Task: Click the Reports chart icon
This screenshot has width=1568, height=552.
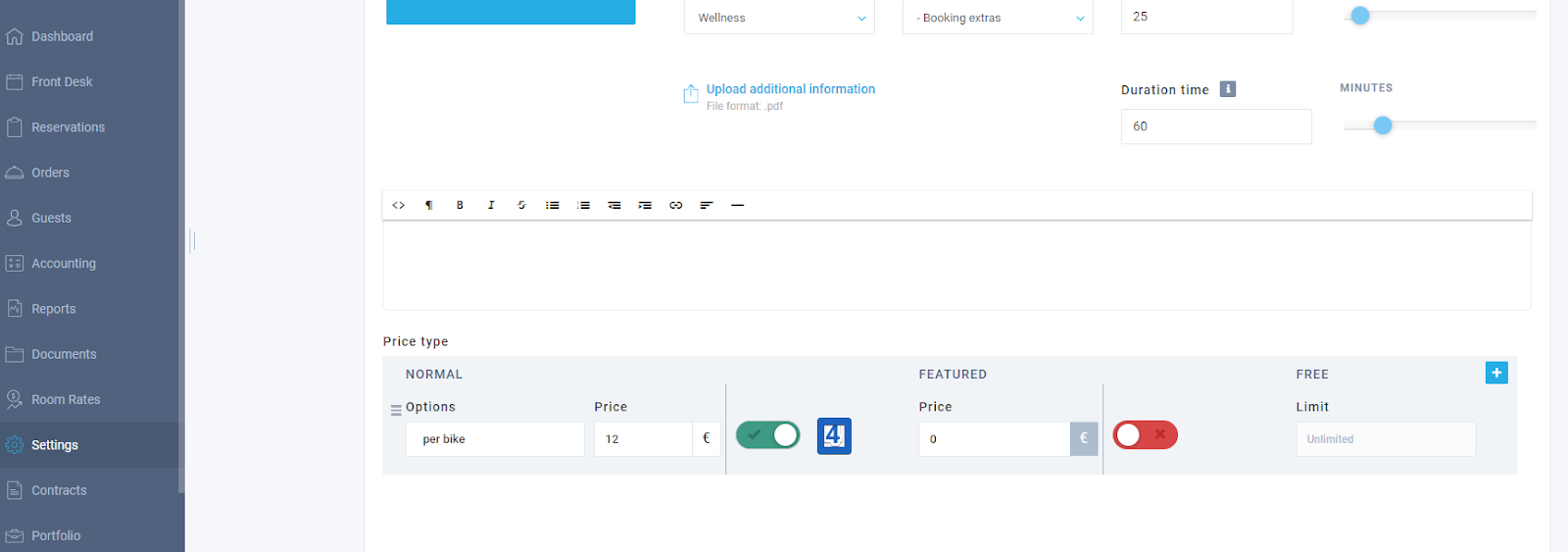Action: point(15,308)
